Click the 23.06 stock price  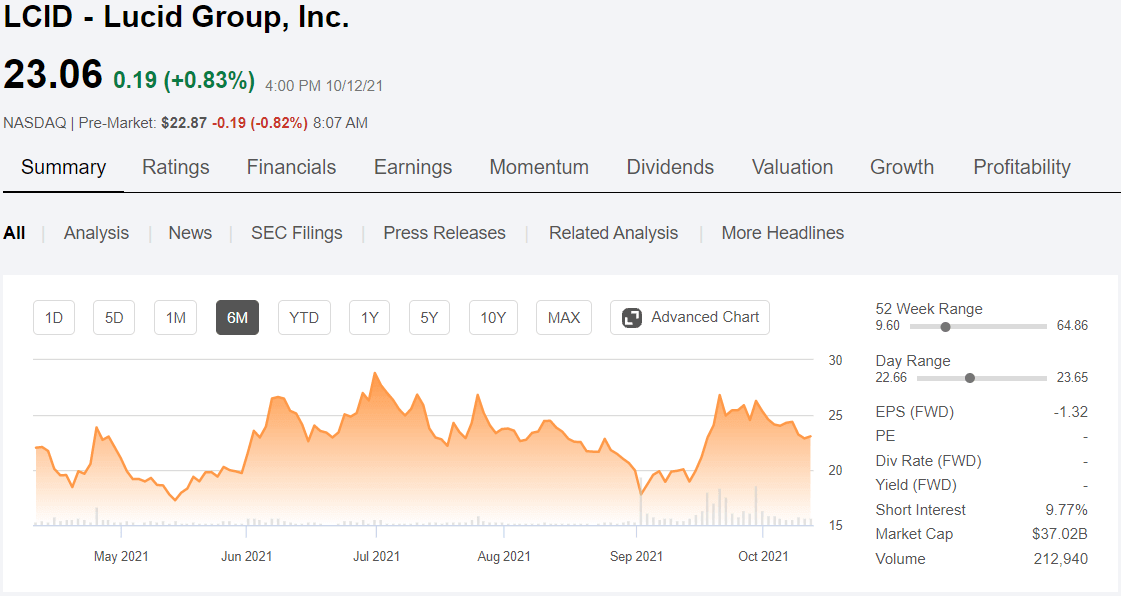pos(53,74)
